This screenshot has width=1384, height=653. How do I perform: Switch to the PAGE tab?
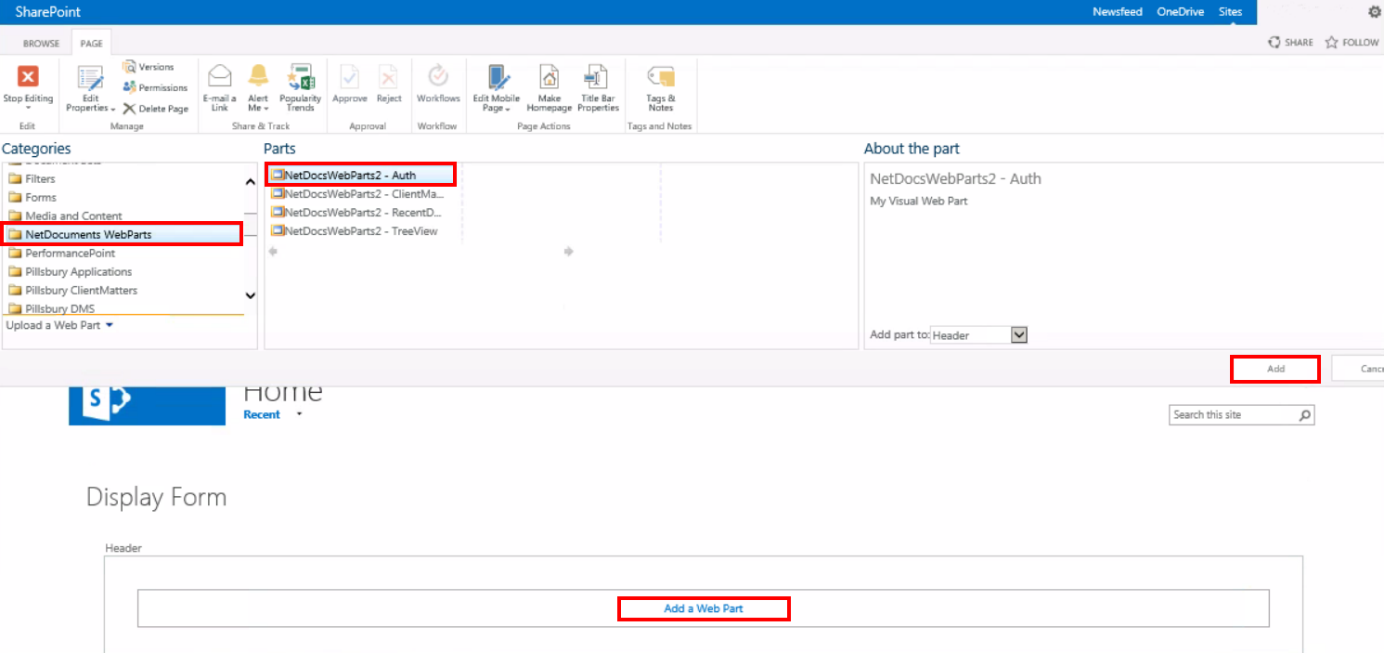91,44
